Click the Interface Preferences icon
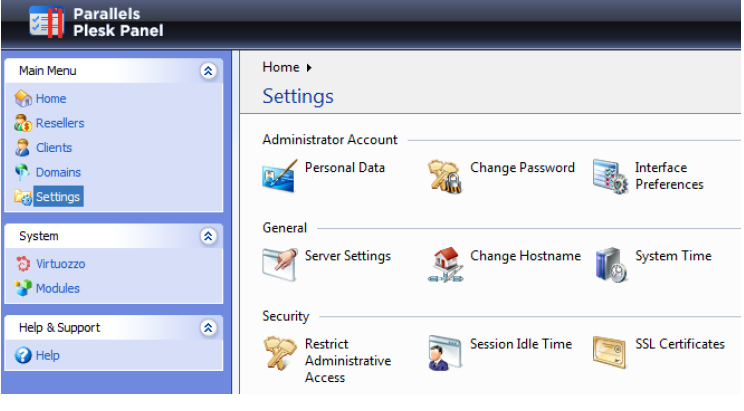This screenshot has width=744, height=411. 610,176
